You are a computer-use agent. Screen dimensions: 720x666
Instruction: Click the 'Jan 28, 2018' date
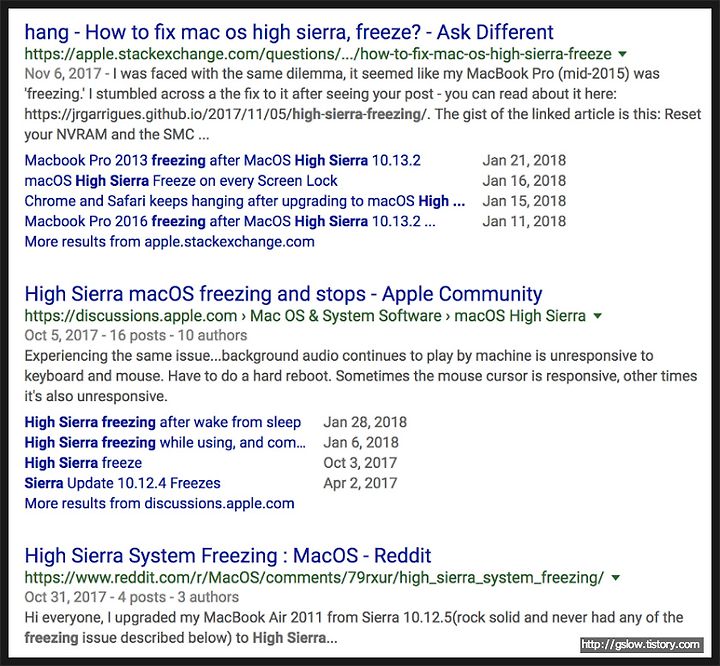[x=365, y=422]
